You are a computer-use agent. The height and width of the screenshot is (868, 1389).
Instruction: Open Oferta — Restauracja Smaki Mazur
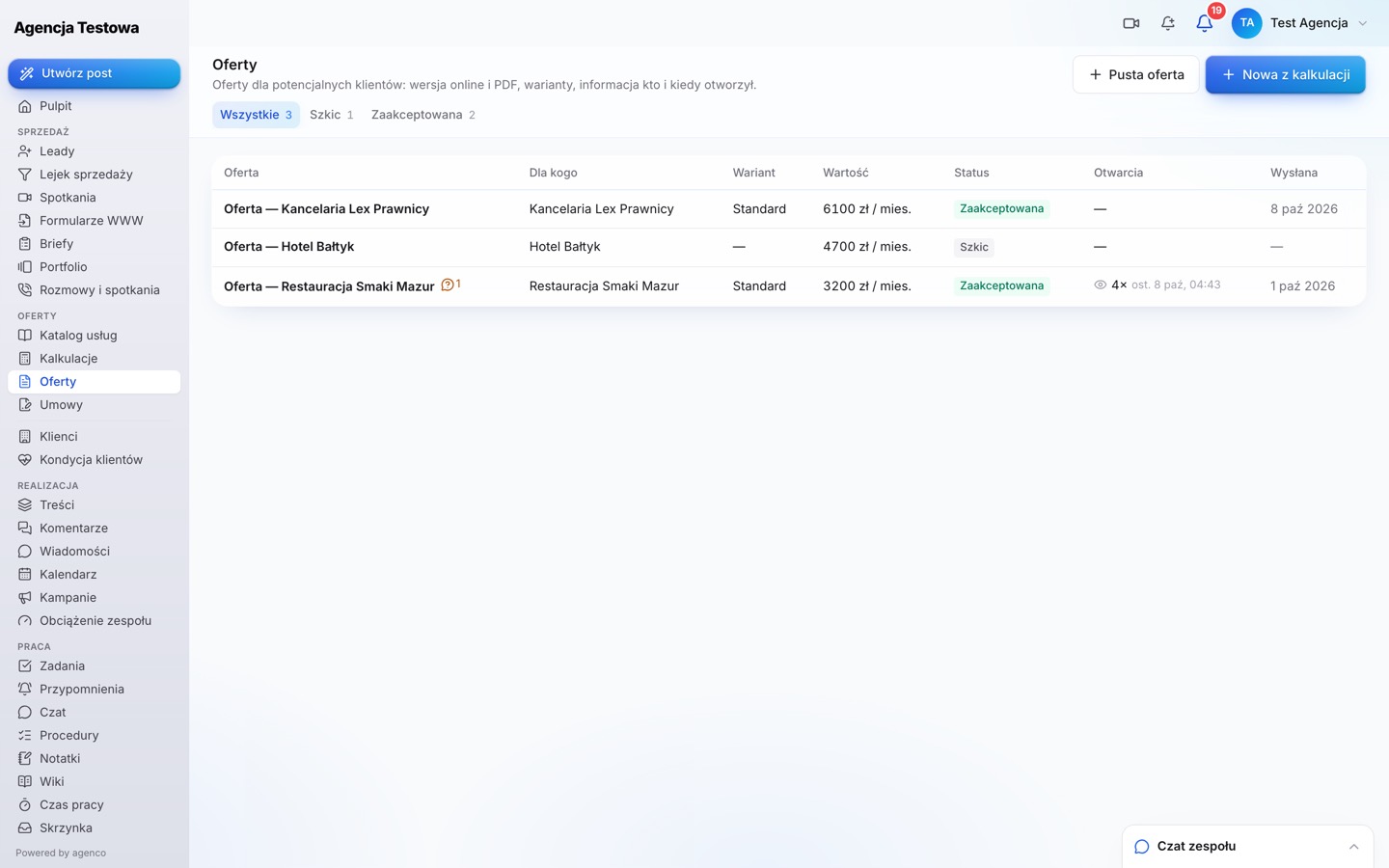click(329, 286)
